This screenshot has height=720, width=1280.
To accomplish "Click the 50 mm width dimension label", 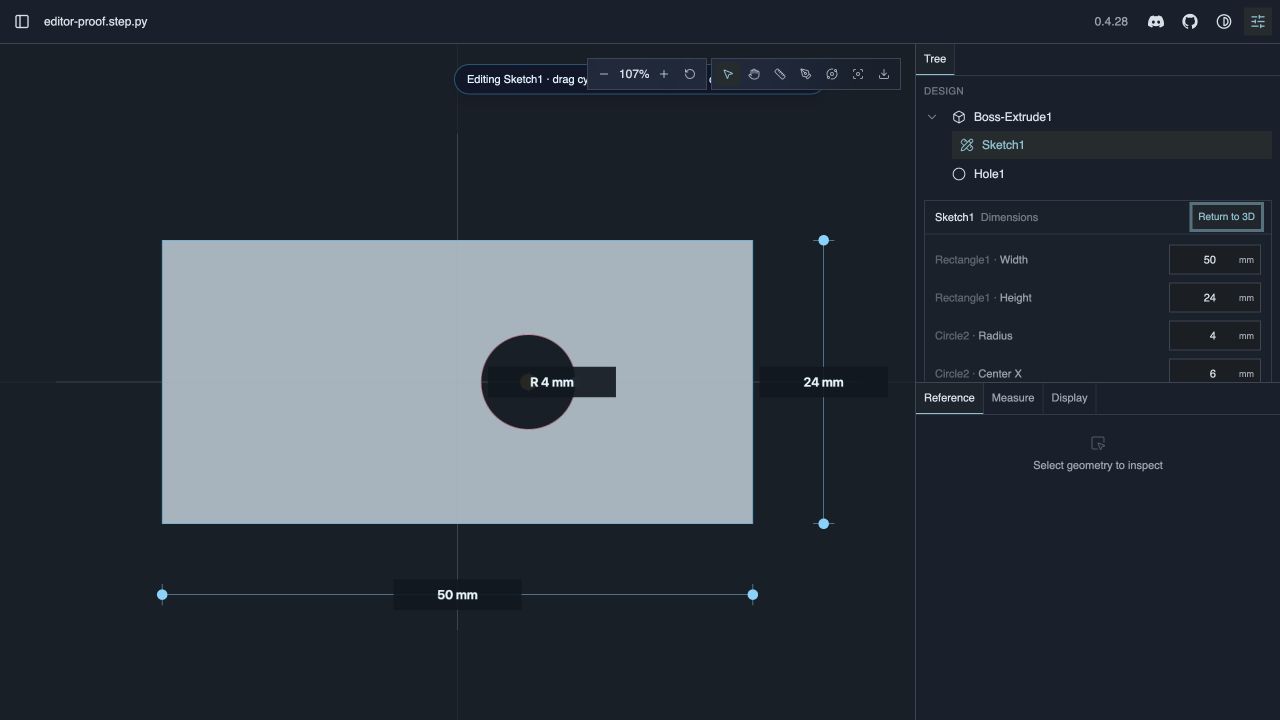I will [x=457, y=595].
